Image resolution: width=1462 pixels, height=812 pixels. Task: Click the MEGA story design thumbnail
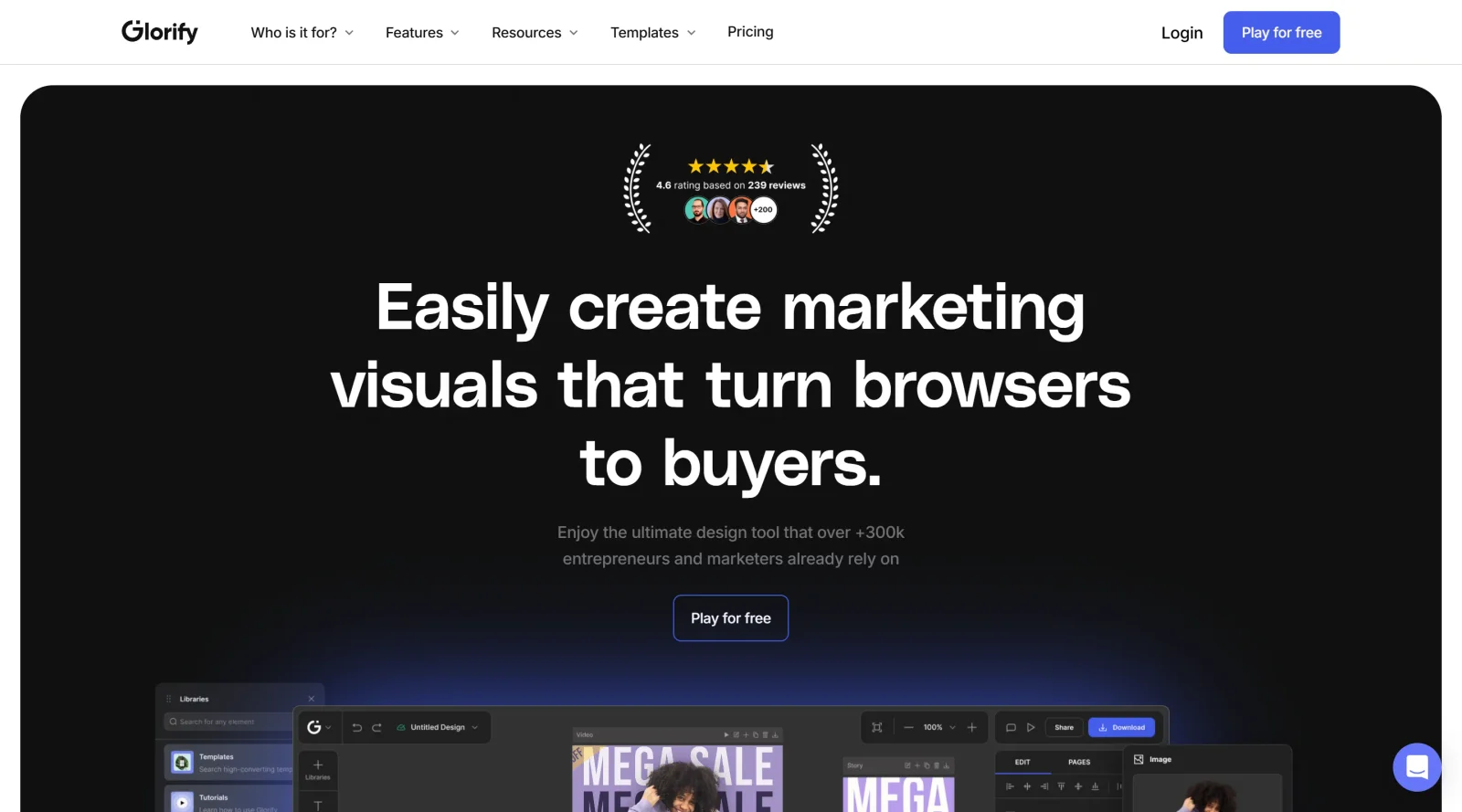click(898, 793)
